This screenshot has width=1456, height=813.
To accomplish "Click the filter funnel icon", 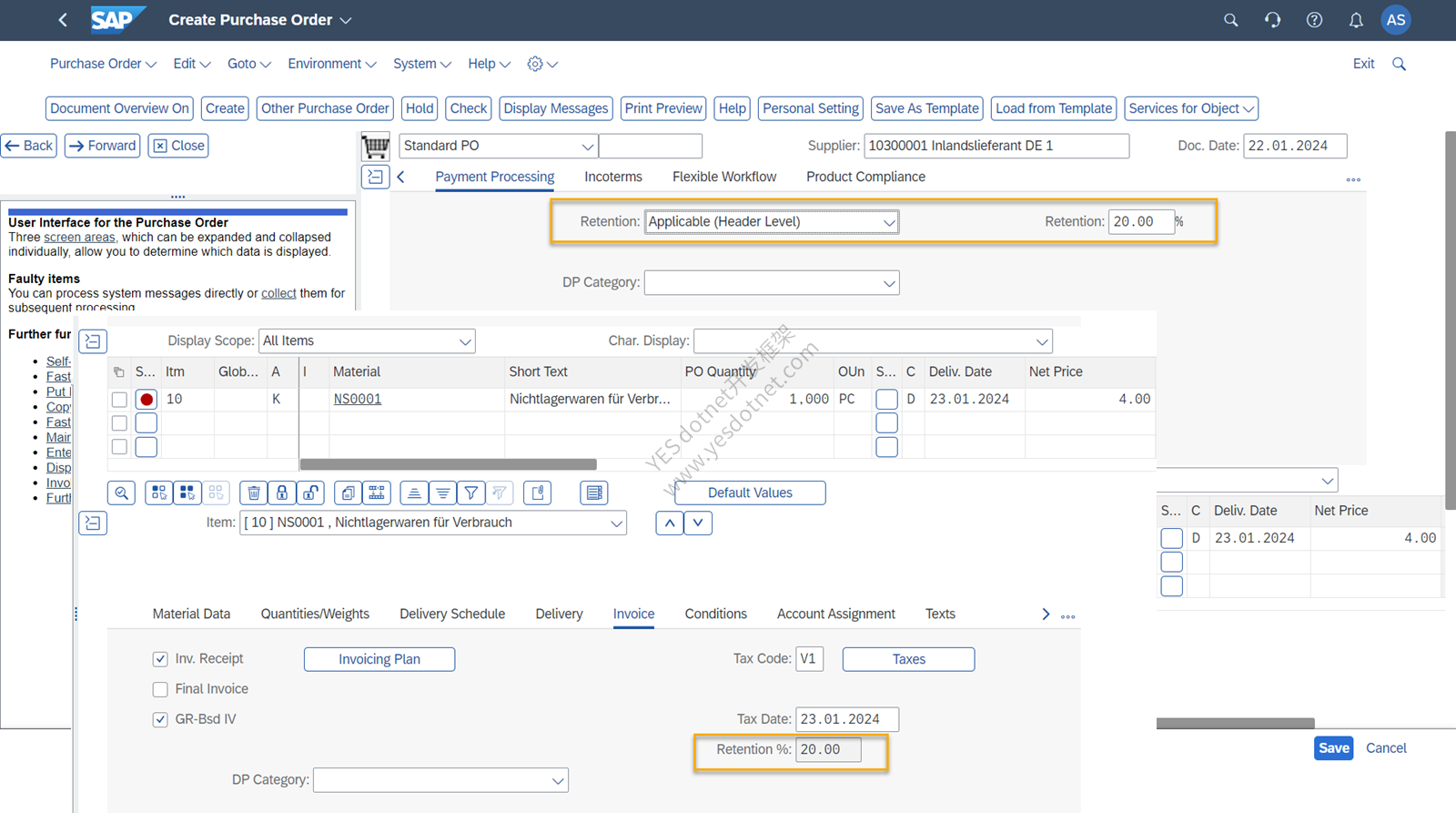I will click(x=470, y=493).
